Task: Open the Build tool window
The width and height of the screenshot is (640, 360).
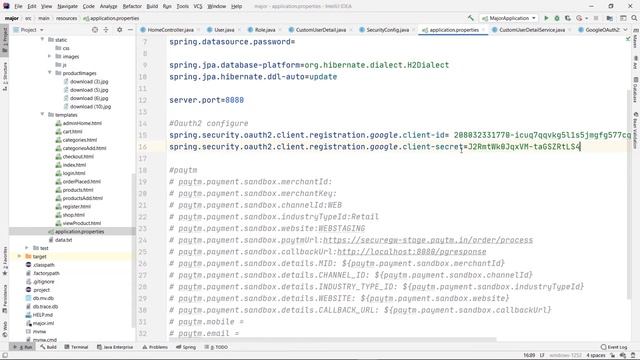Action: click(49, 347)
